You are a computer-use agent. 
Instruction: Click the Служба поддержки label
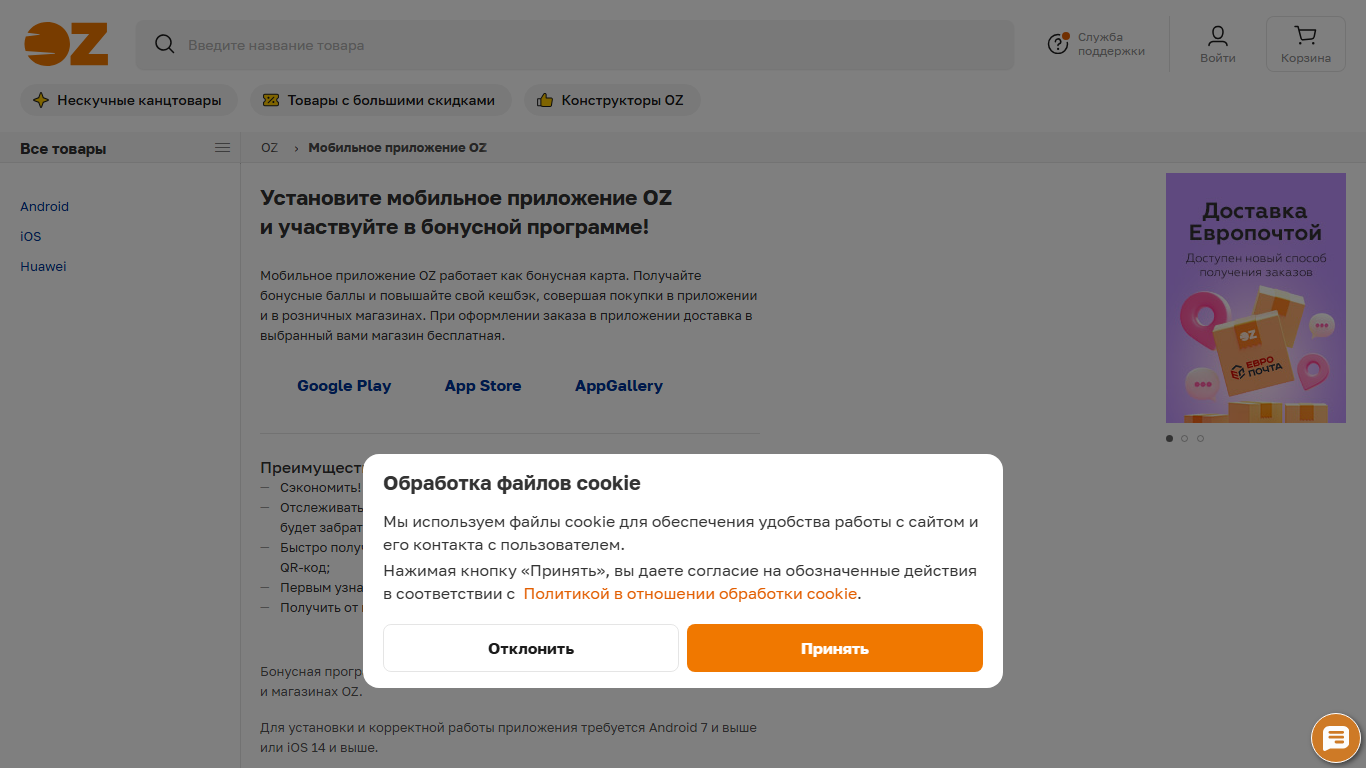point(1111,44)
